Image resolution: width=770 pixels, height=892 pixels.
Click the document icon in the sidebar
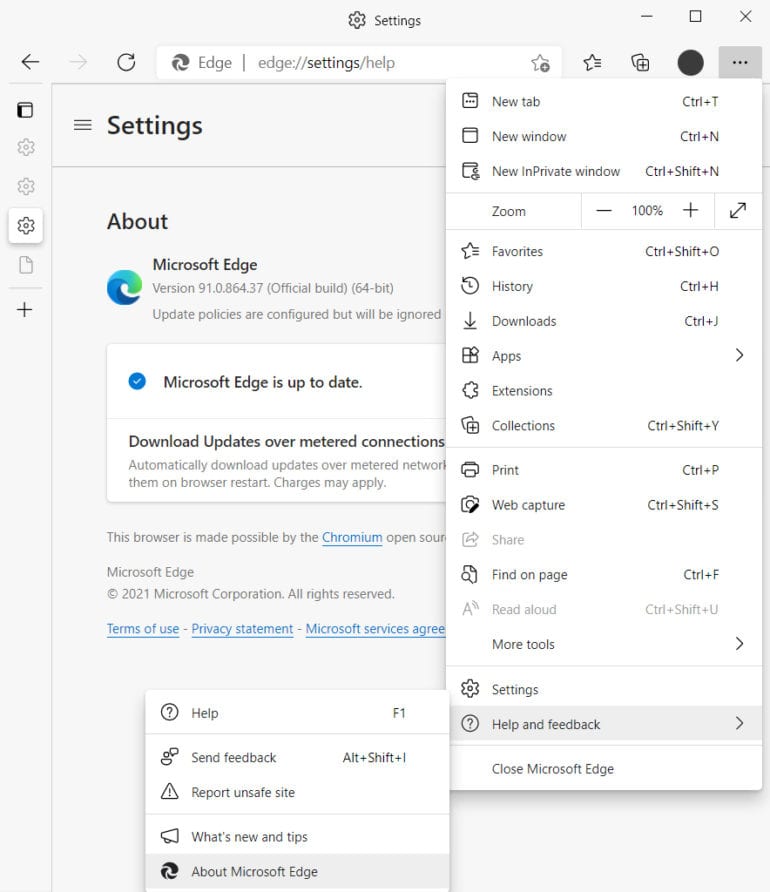coord(25,266)
